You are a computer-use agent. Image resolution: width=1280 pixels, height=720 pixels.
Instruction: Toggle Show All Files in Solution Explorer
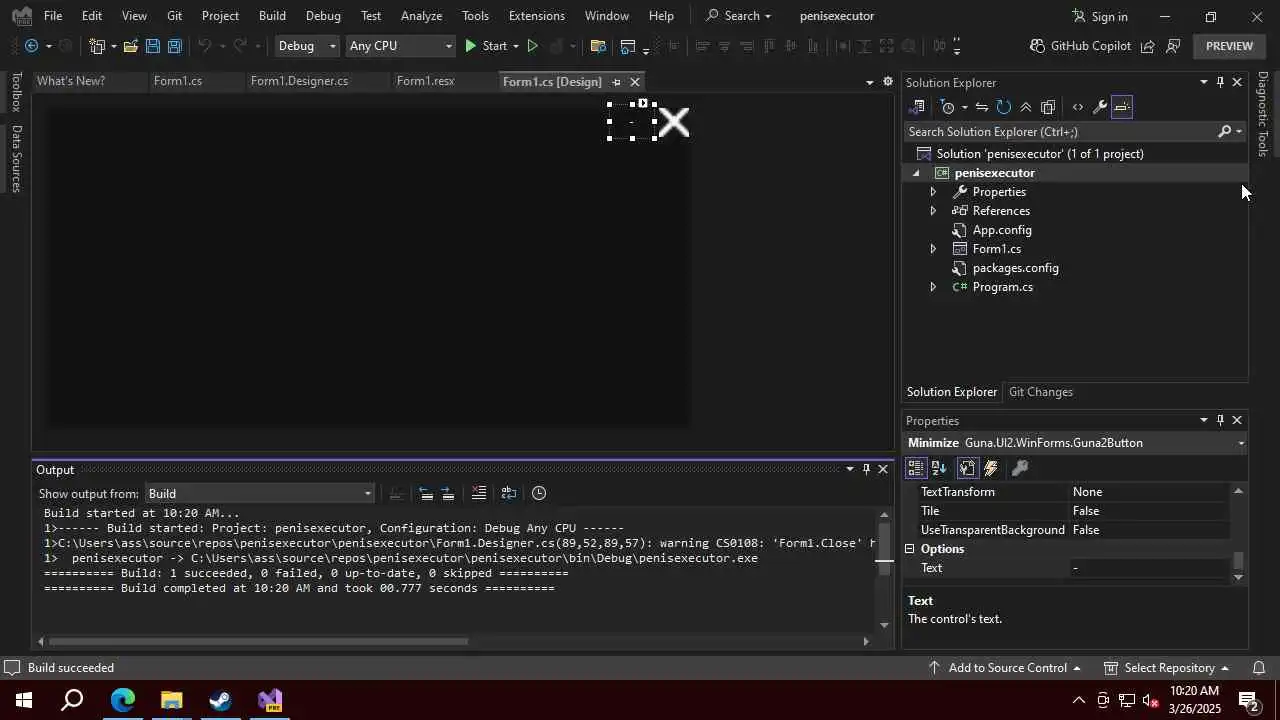[1048, 107]
